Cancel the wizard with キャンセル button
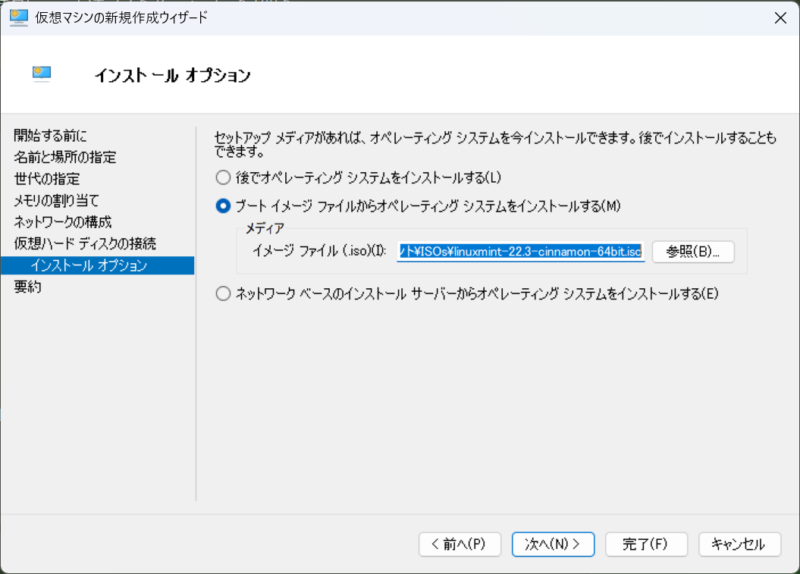Image resolution: width=800 pixels, height=574 pixels. [738, 544]
